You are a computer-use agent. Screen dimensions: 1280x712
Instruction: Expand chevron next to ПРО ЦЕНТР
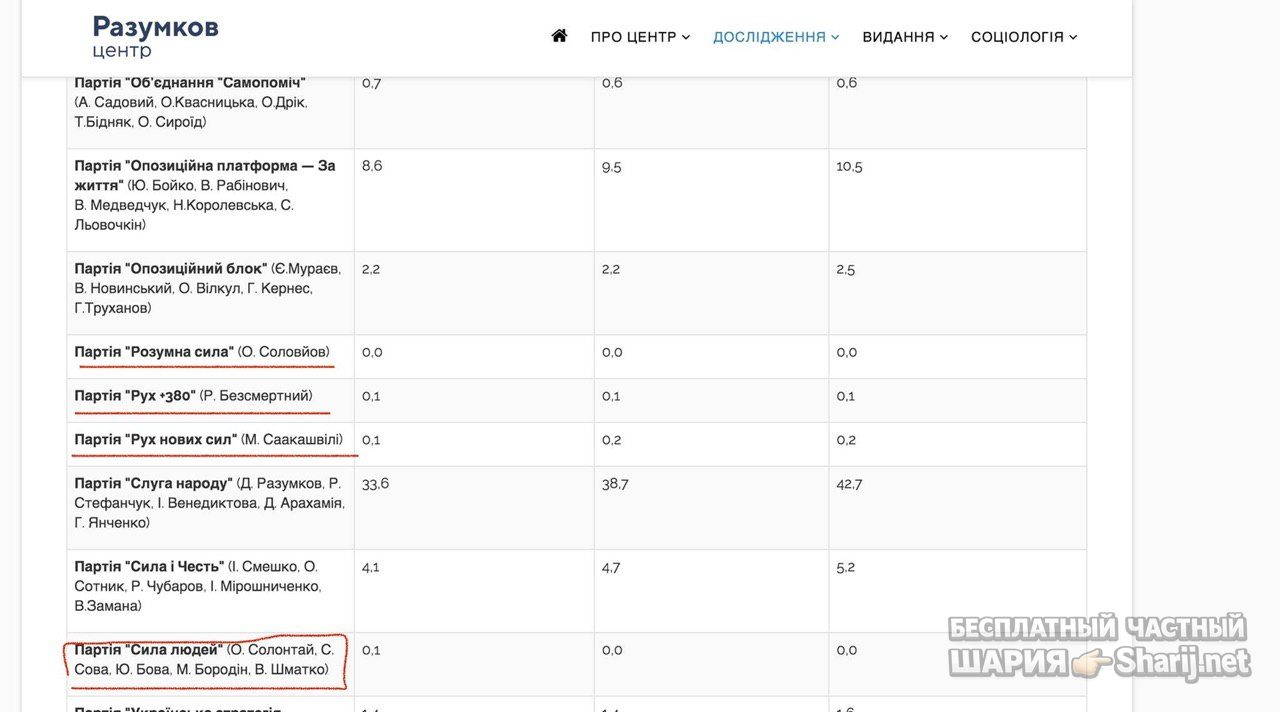686,37
